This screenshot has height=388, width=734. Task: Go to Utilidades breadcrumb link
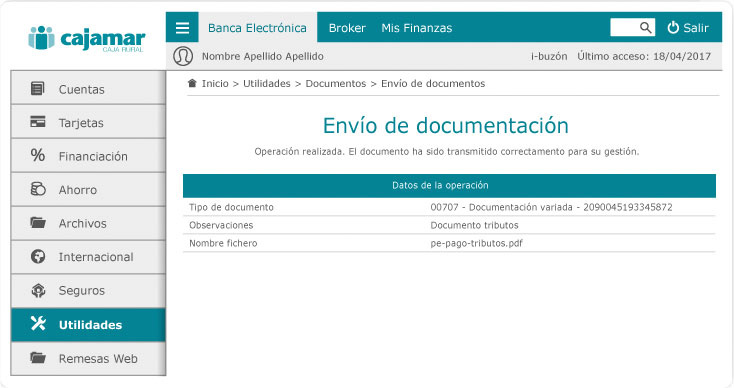point(267,83)
